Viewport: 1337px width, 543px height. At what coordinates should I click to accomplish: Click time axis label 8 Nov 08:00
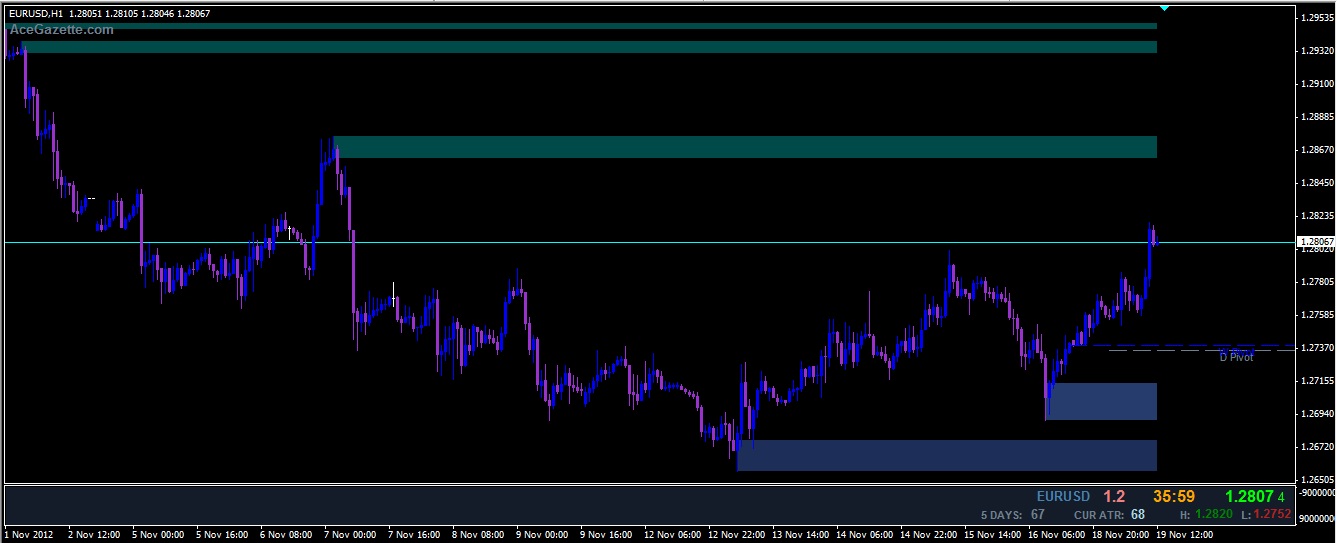[478, 535]
